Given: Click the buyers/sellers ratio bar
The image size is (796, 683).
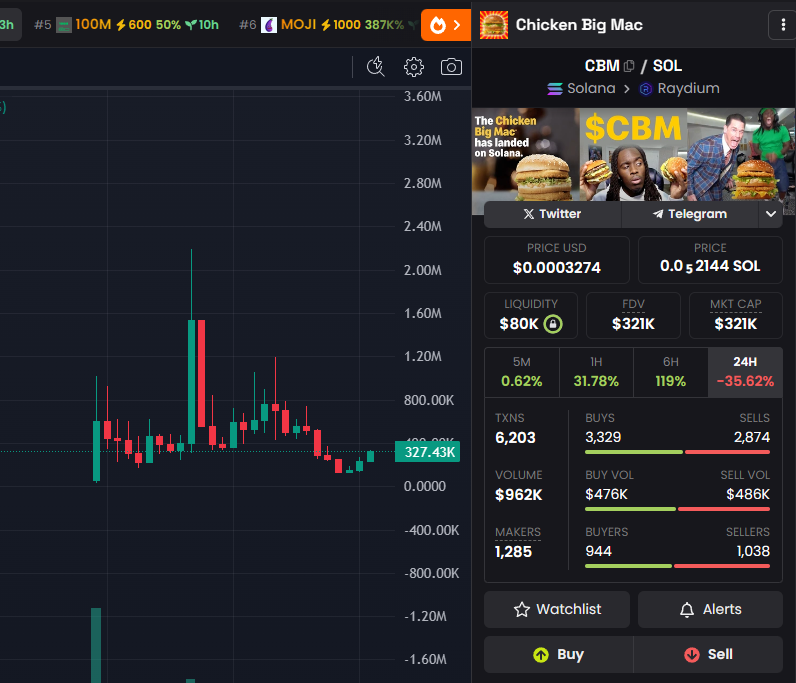Looking at the screenshot, I should [677, 566].
